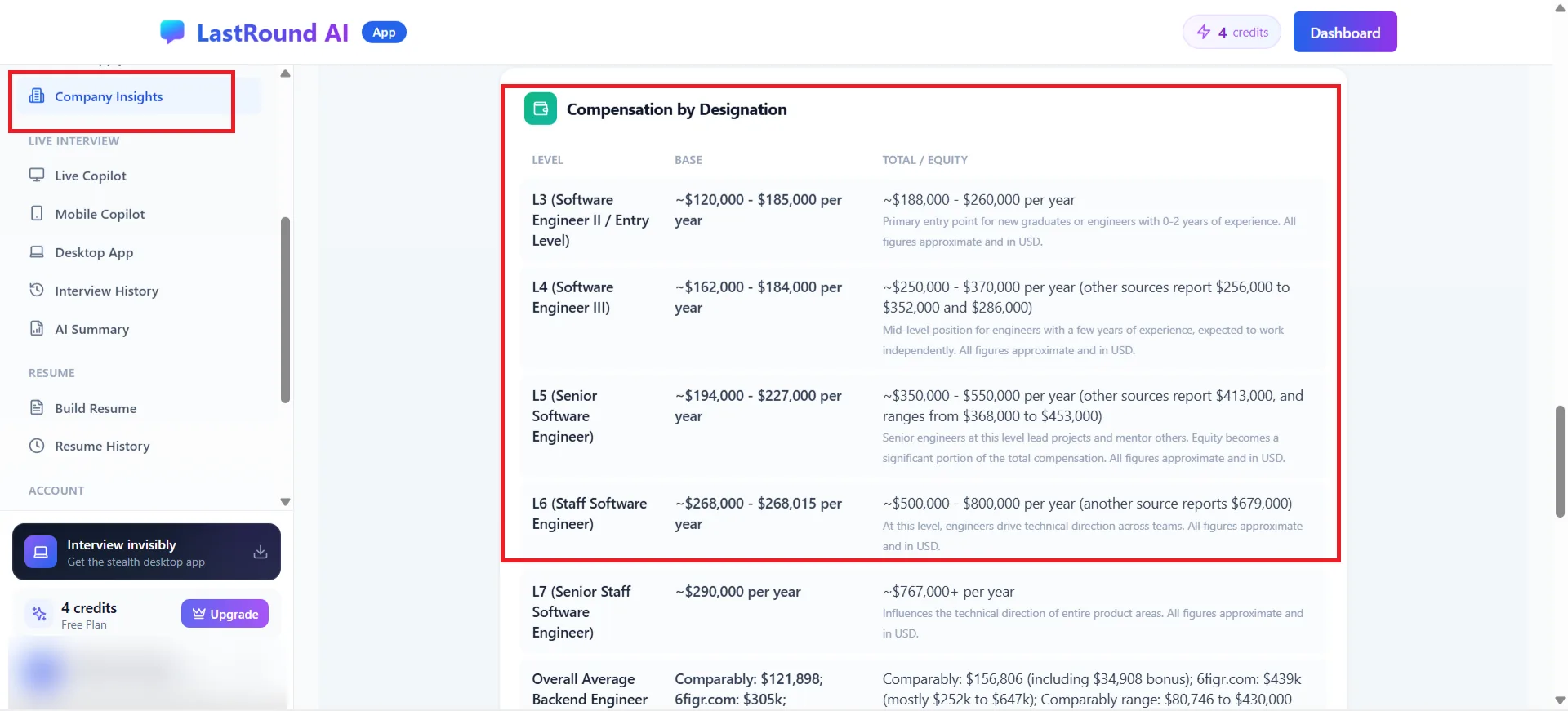Click the ~$162,000 - $184,000 per year base value
The width and height of the screenshot is (1568, 711).
click(x=758, y=297)
